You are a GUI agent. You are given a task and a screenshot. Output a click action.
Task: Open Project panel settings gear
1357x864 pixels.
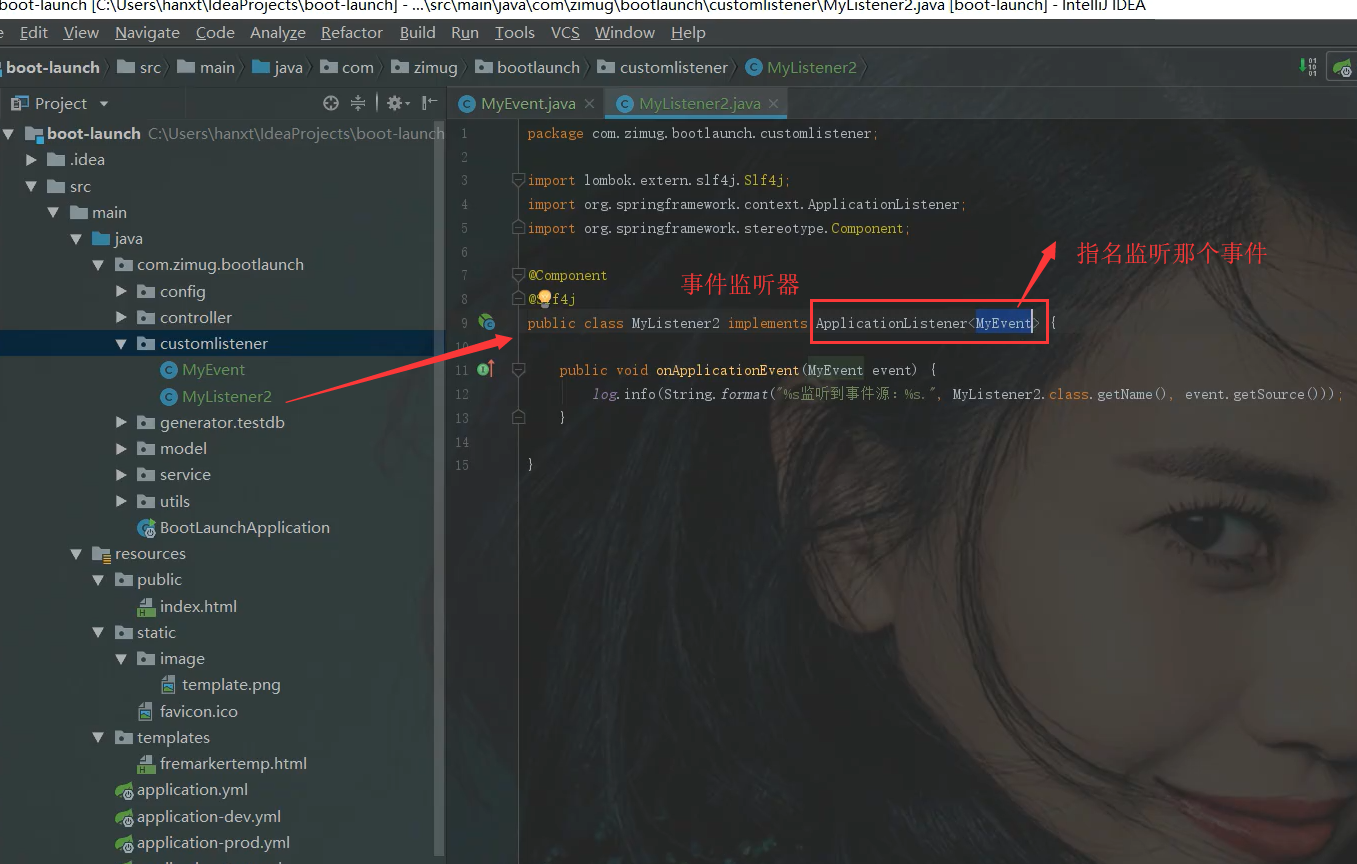point(395,103)
